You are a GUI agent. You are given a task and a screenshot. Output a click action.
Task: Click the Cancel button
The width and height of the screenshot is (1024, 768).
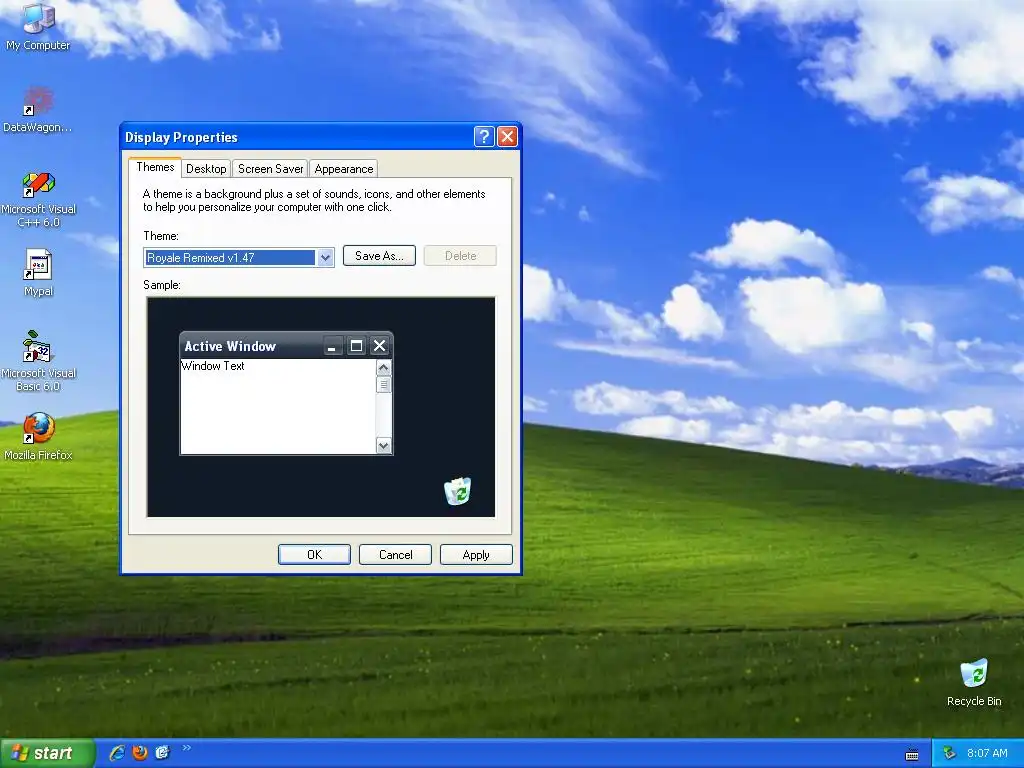[395, 554]
